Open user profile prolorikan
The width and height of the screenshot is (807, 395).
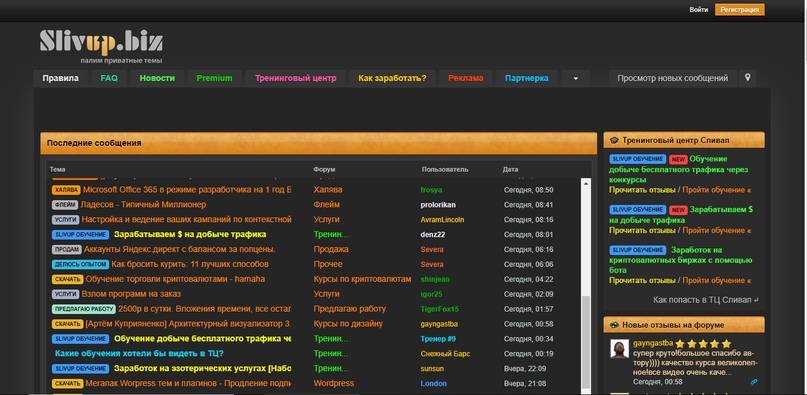pyautogui.click(x=438, y=205)
